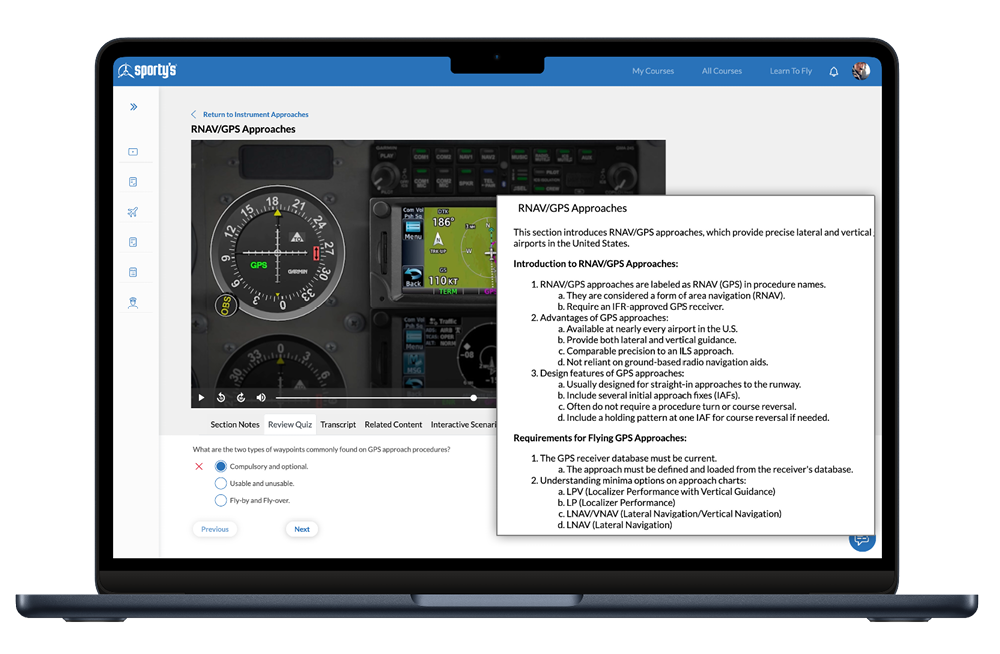Select the 'Compulsory and optional' answer
Viewport: 1000px width, 654px height.
(x=221, y=466)
